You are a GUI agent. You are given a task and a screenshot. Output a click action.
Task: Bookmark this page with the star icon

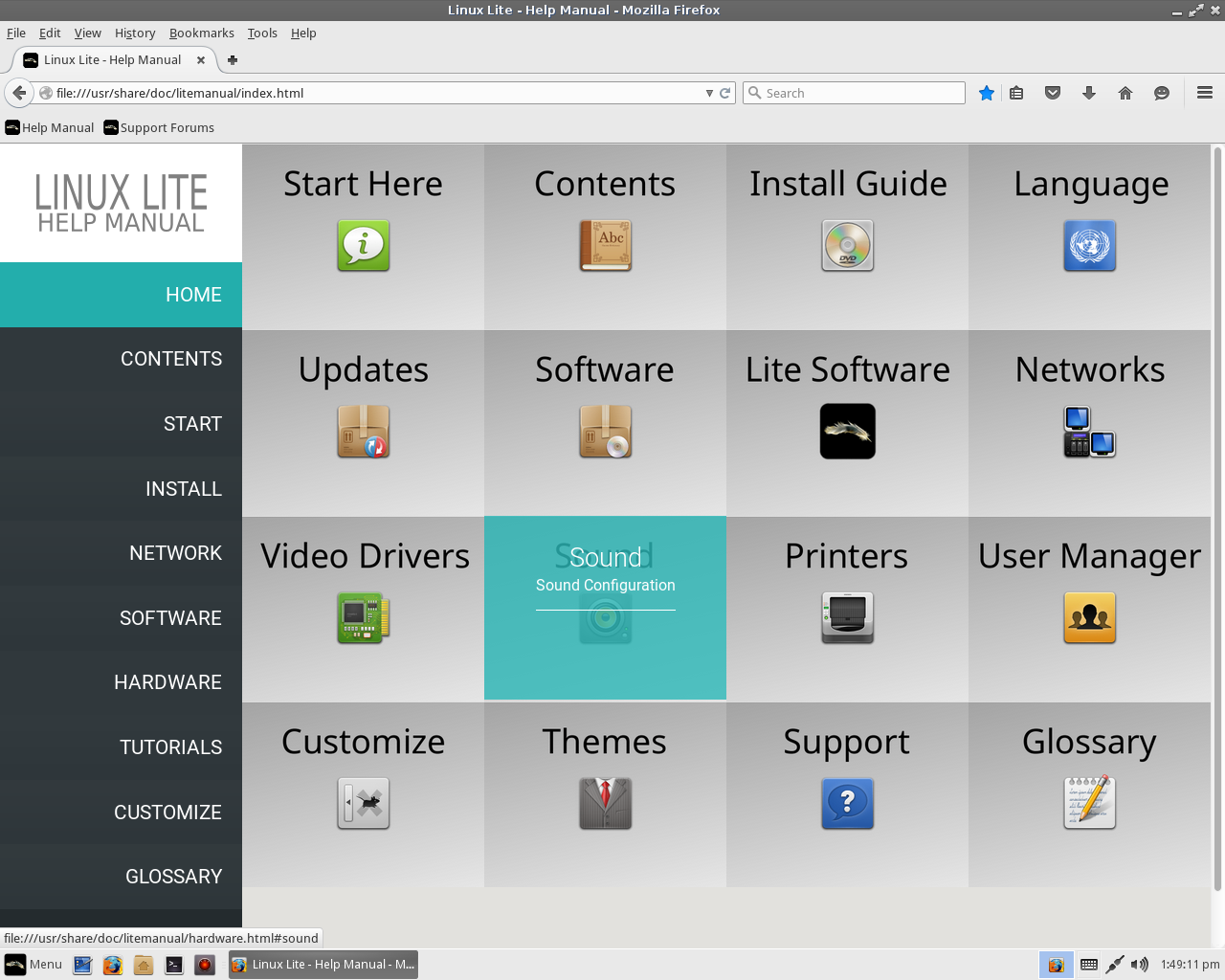click(x=987, y=93)
